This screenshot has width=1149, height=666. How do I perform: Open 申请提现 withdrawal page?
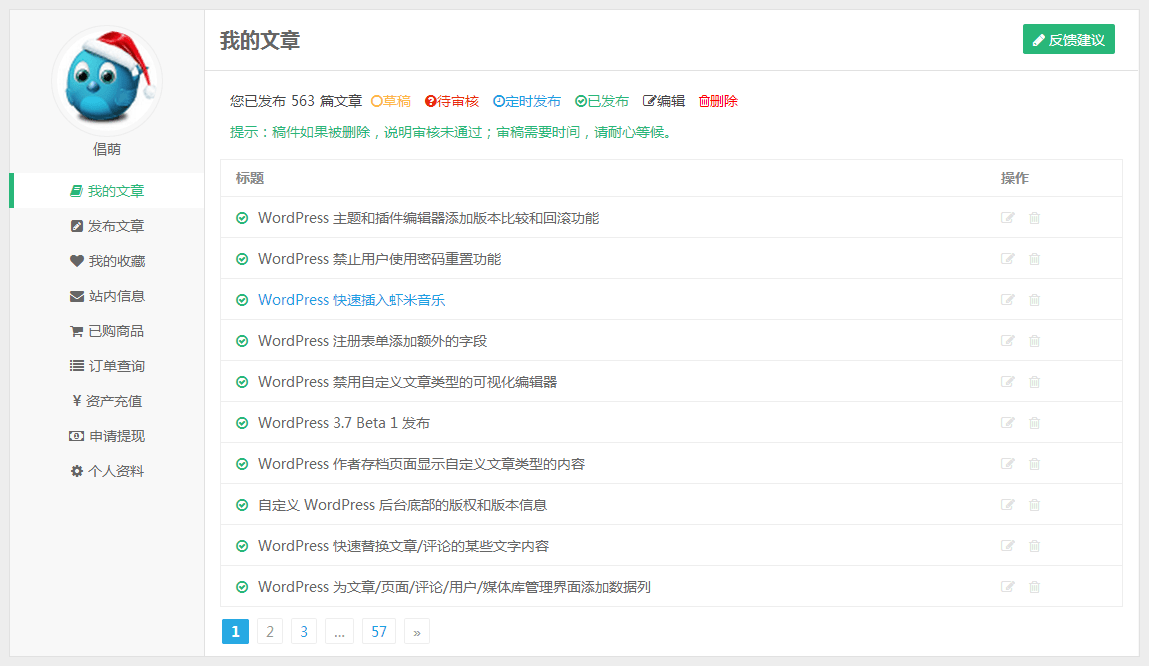tap(107, 436)
